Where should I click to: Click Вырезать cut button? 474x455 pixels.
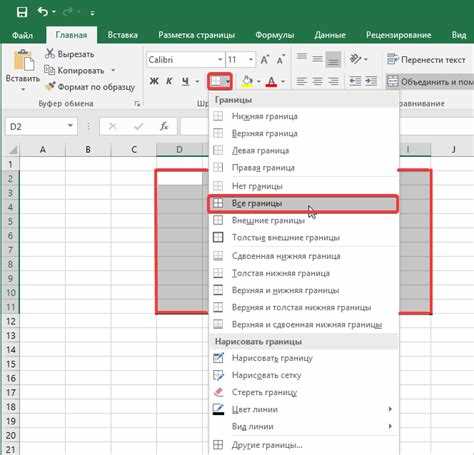point(69,54)
